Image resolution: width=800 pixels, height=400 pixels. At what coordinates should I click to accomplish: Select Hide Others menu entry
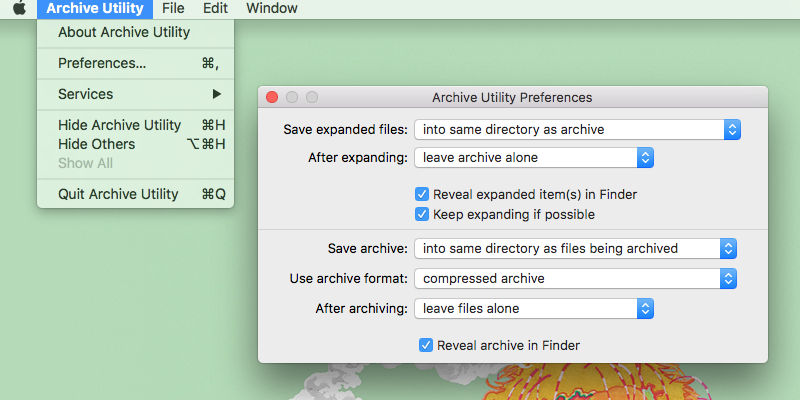click(x=97, y=144)
